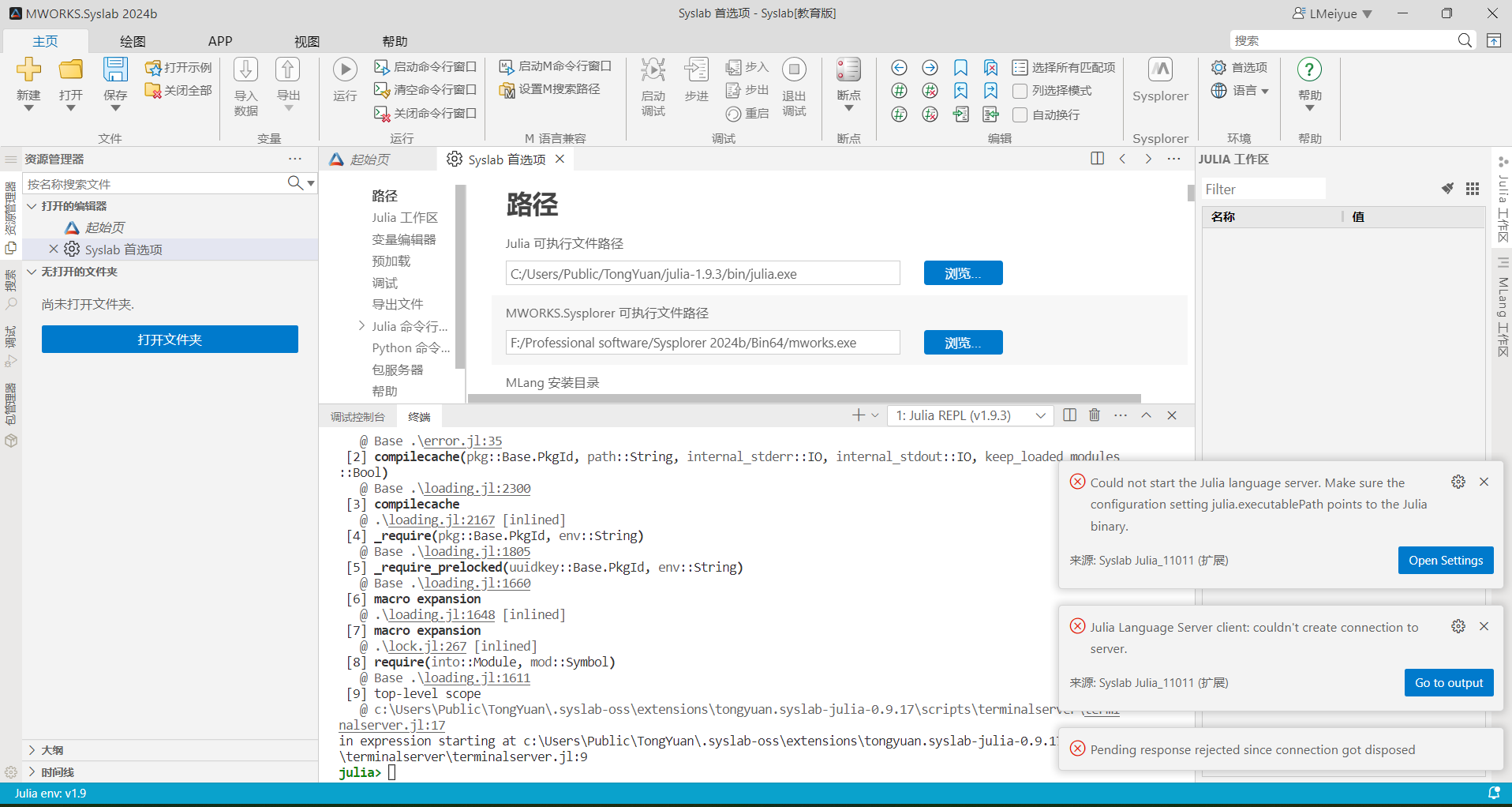Image resolution: width=1512 pixels, height=807 pixels.
Task: Expand the Julia 命令行 settings item
Action: point(361,326)
